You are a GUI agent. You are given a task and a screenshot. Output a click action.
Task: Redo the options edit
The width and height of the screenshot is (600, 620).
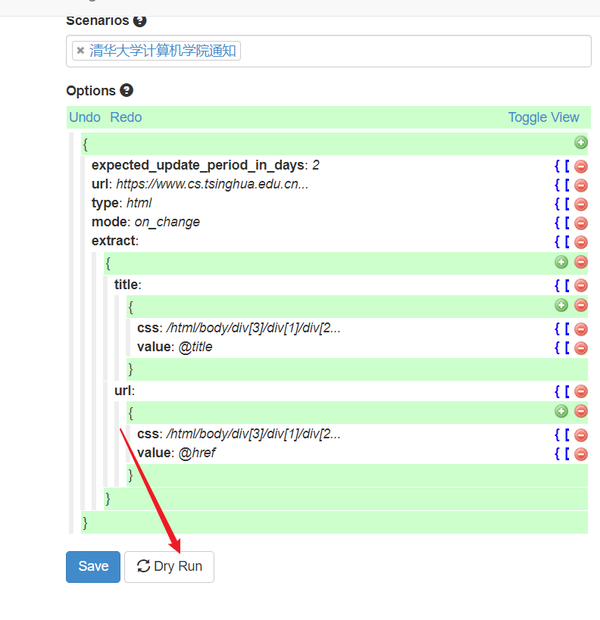pos(126,117)
